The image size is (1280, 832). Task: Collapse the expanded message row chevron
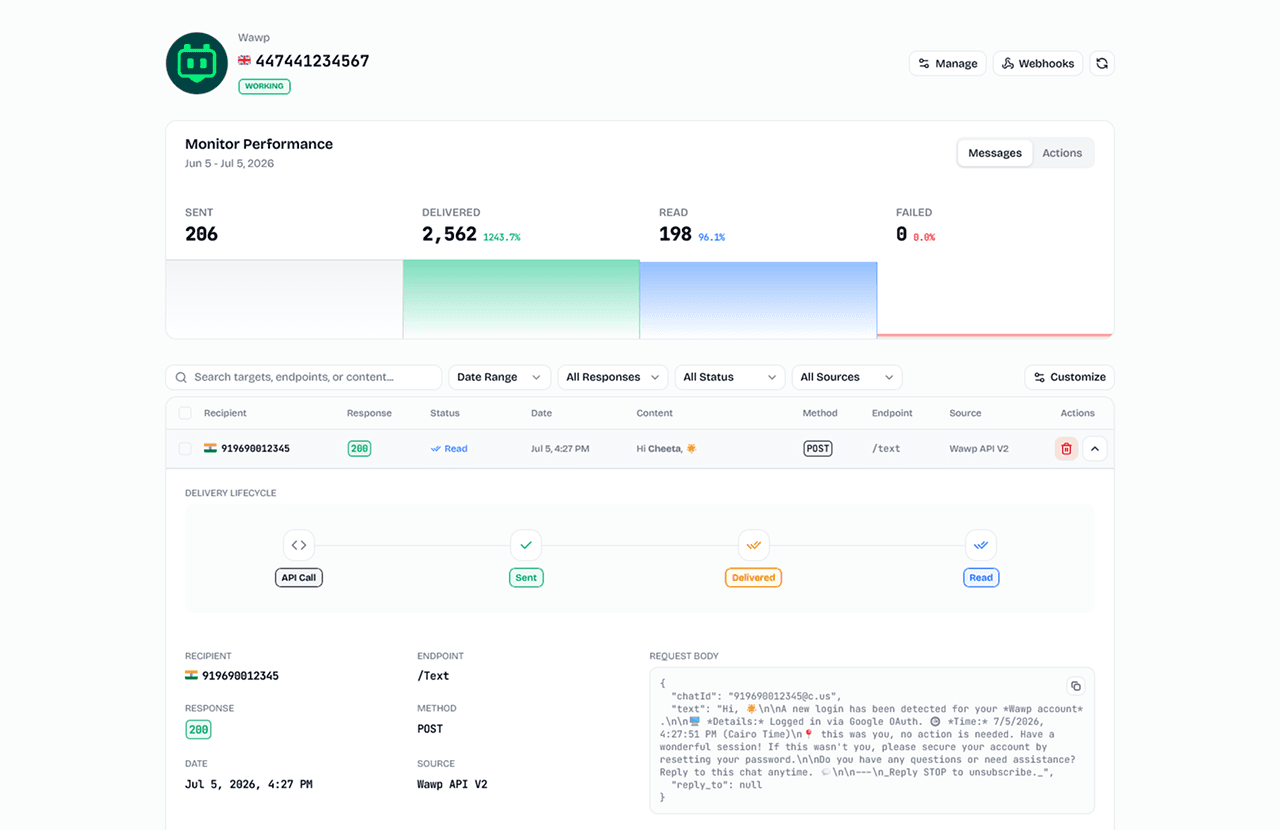pos(1095,449)
